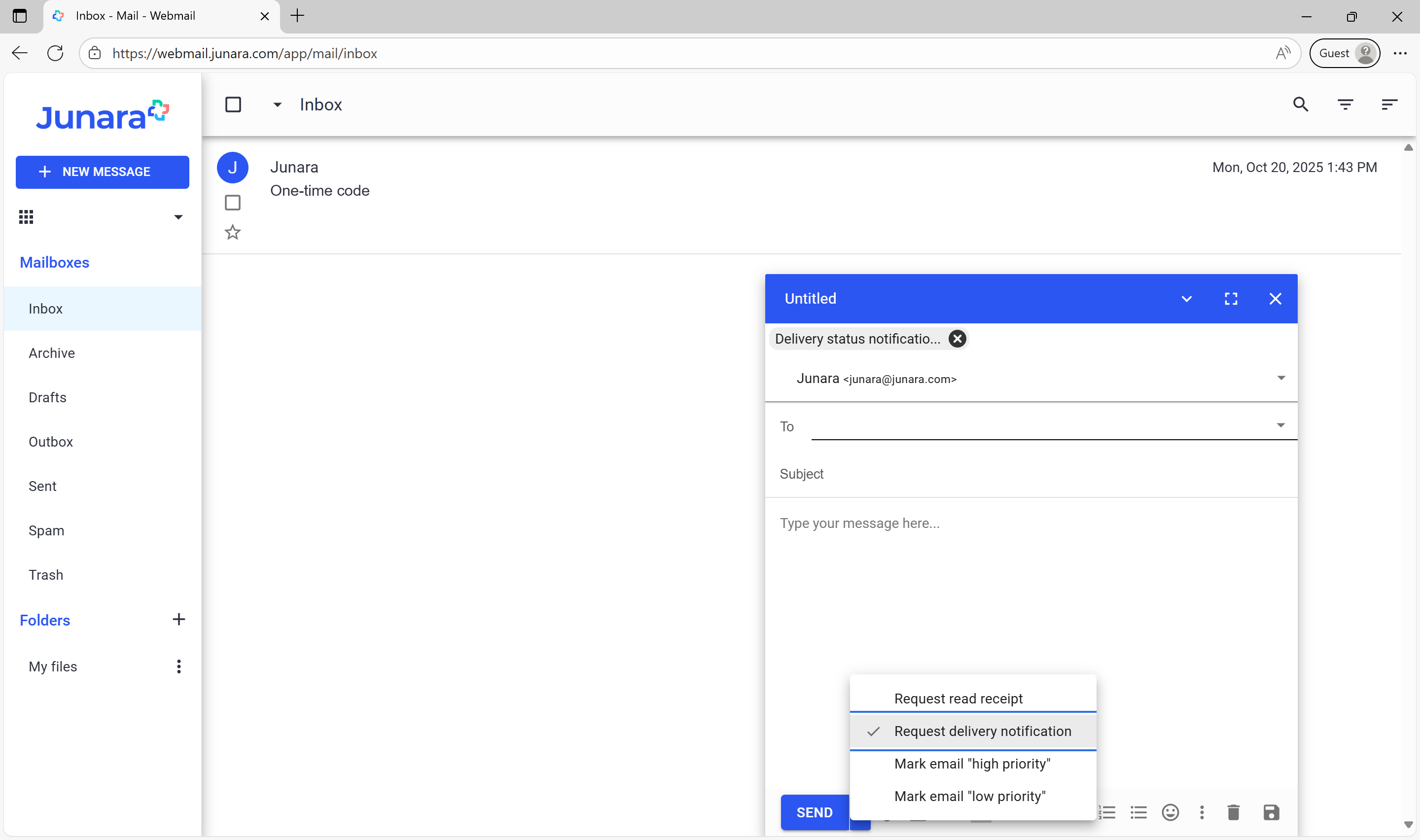This screenshot has height=840, width=1420.
Task: Open the sender address dropdown
Action: point(1281,378)
